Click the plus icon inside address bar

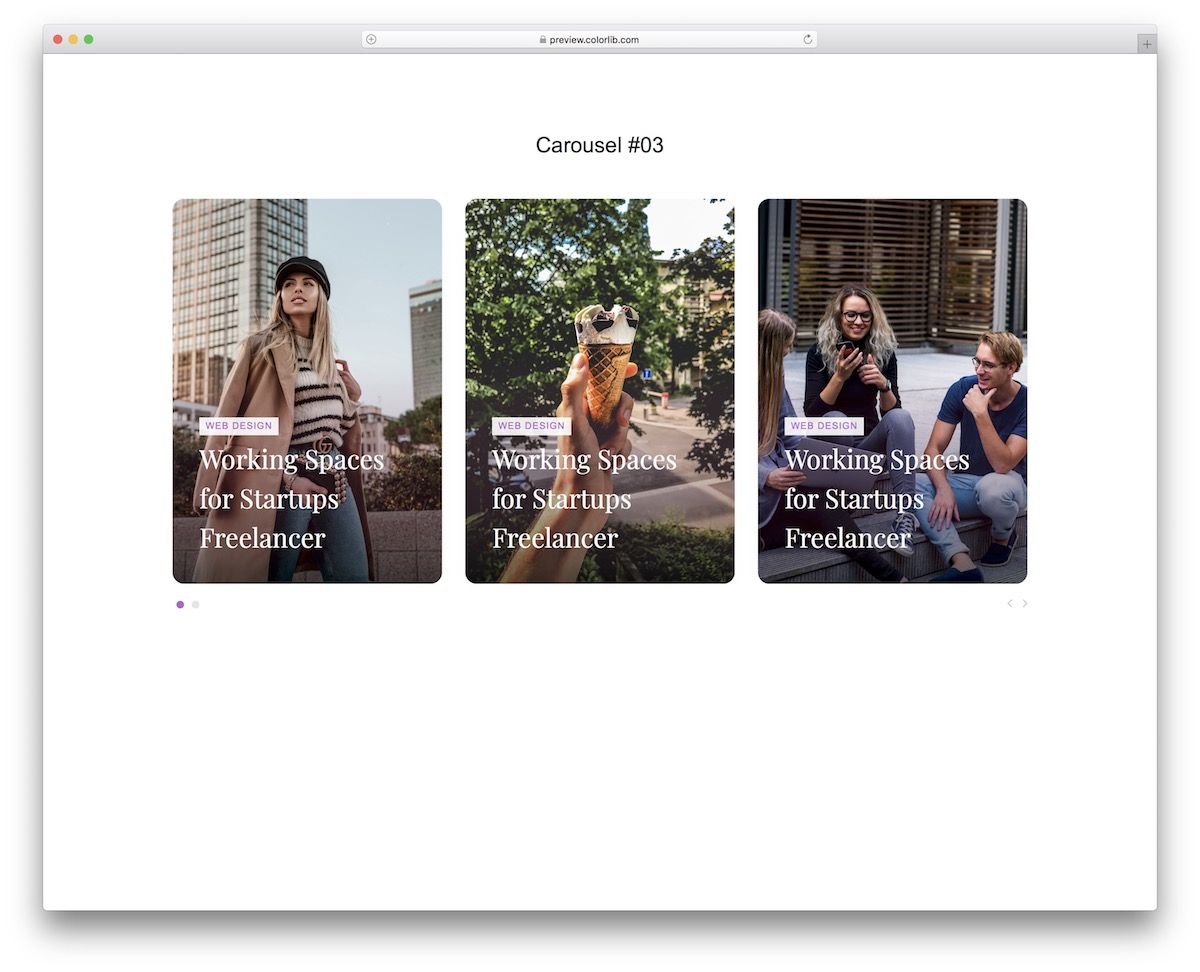371,40
